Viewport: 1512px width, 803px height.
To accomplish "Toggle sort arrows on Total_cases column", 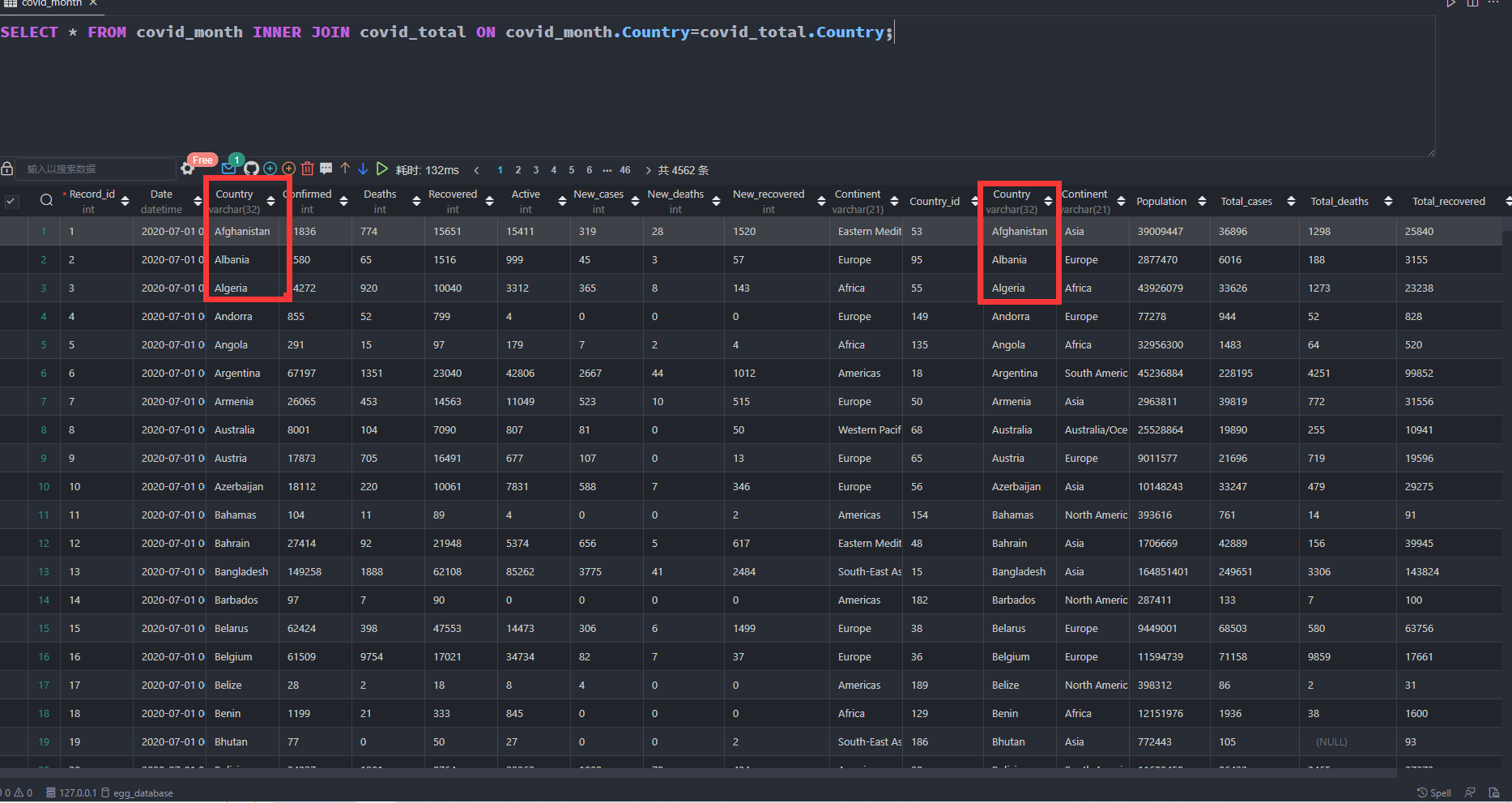I will click(x=1291, y=201).
